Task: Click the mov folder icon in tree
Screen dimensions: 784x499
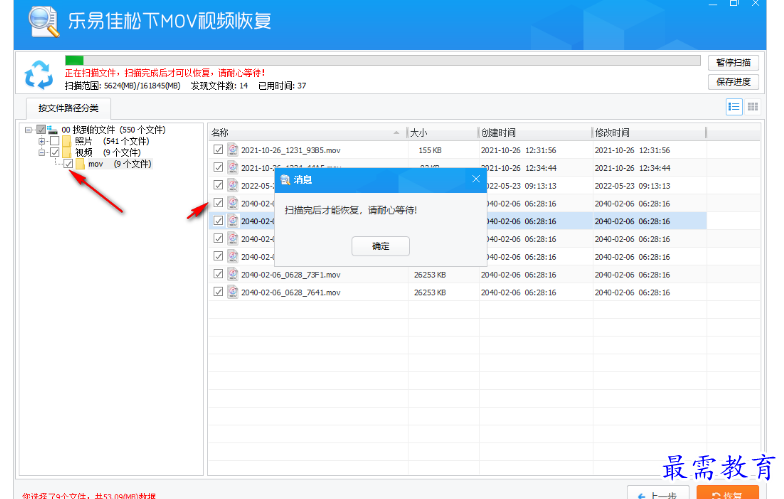Action: point(80,164)
